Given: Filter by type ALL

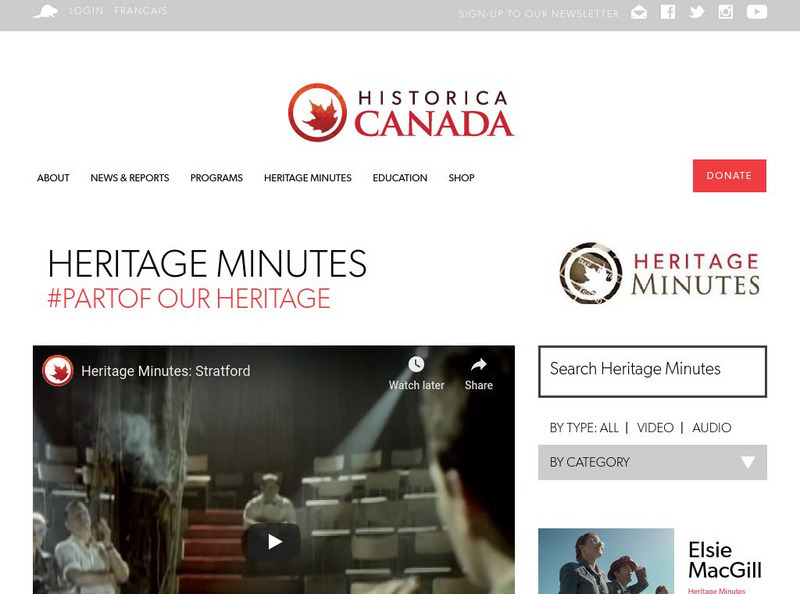Looking at the screenshot, I should 609,428.
